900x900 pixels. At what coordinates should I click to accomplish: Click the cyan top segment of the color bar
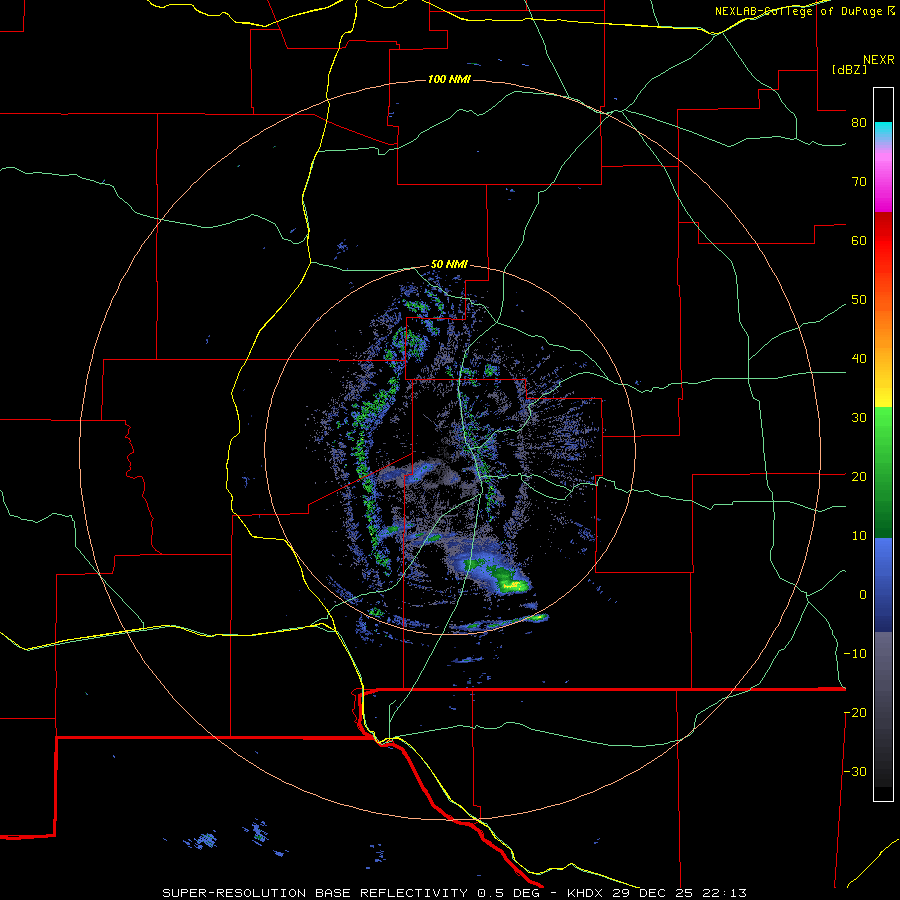883,132
